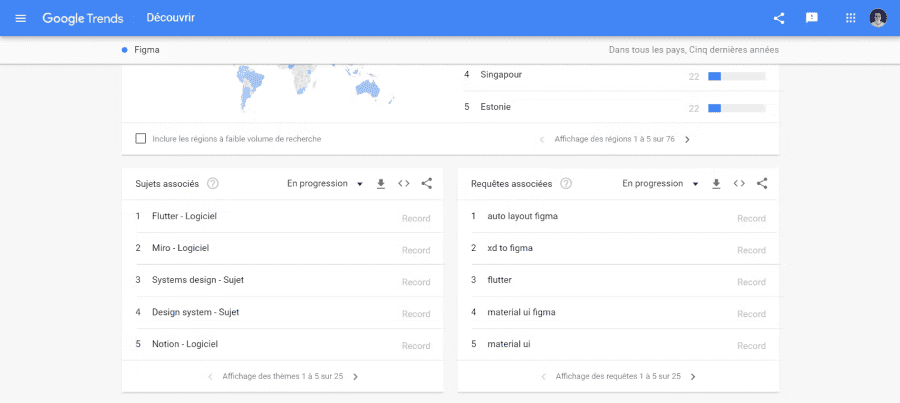Viewport: 900px width, 403px height.
Task: Click the world map thumbnail
Action: (316, 87)
